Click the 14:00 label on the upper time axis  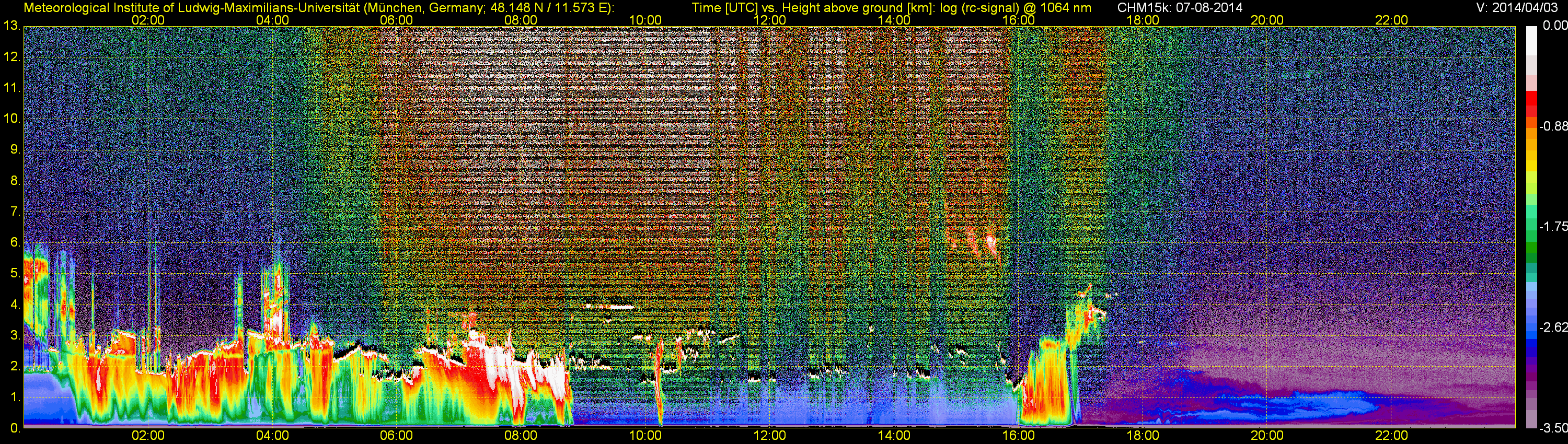click(x=894, y=20)
